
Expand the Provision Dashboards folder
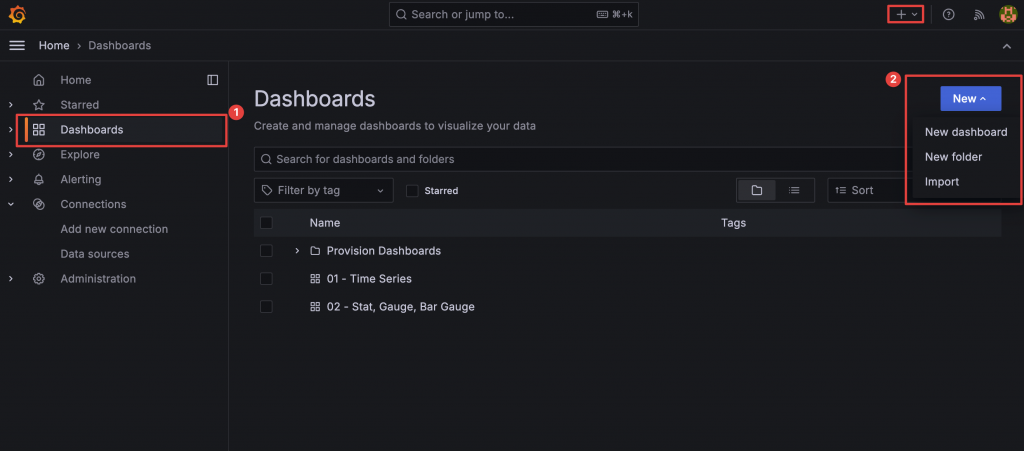(x=297, y=250)
